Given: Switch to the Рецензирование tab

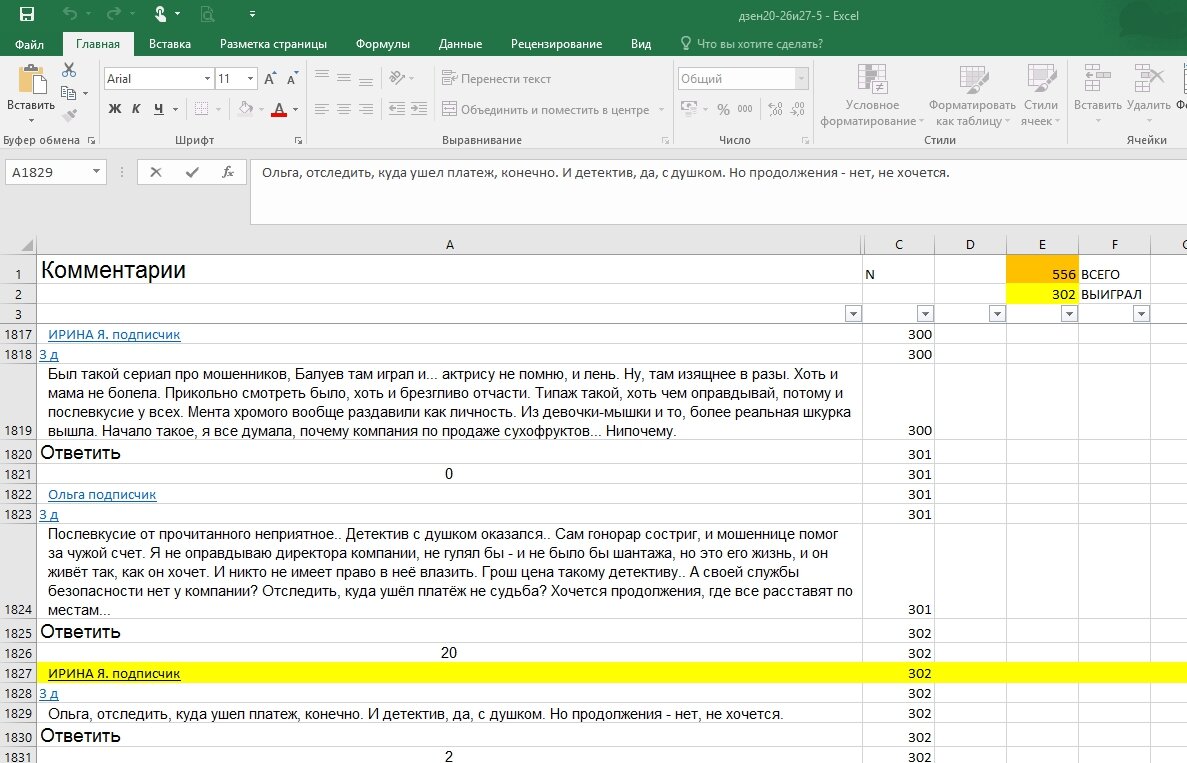Looking at the screenshot, I should 556,44.
